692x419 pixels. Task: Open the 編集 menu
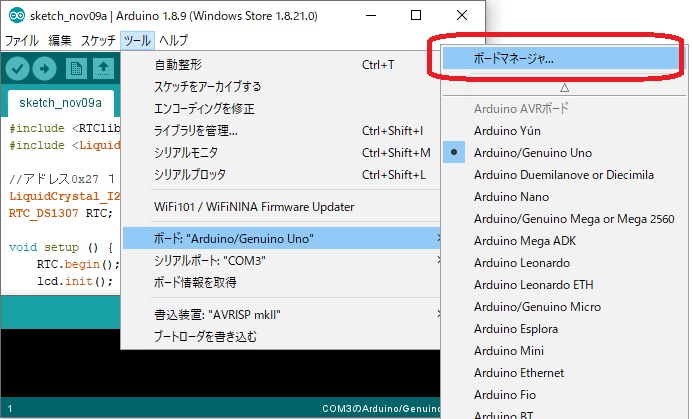[60, 41]
